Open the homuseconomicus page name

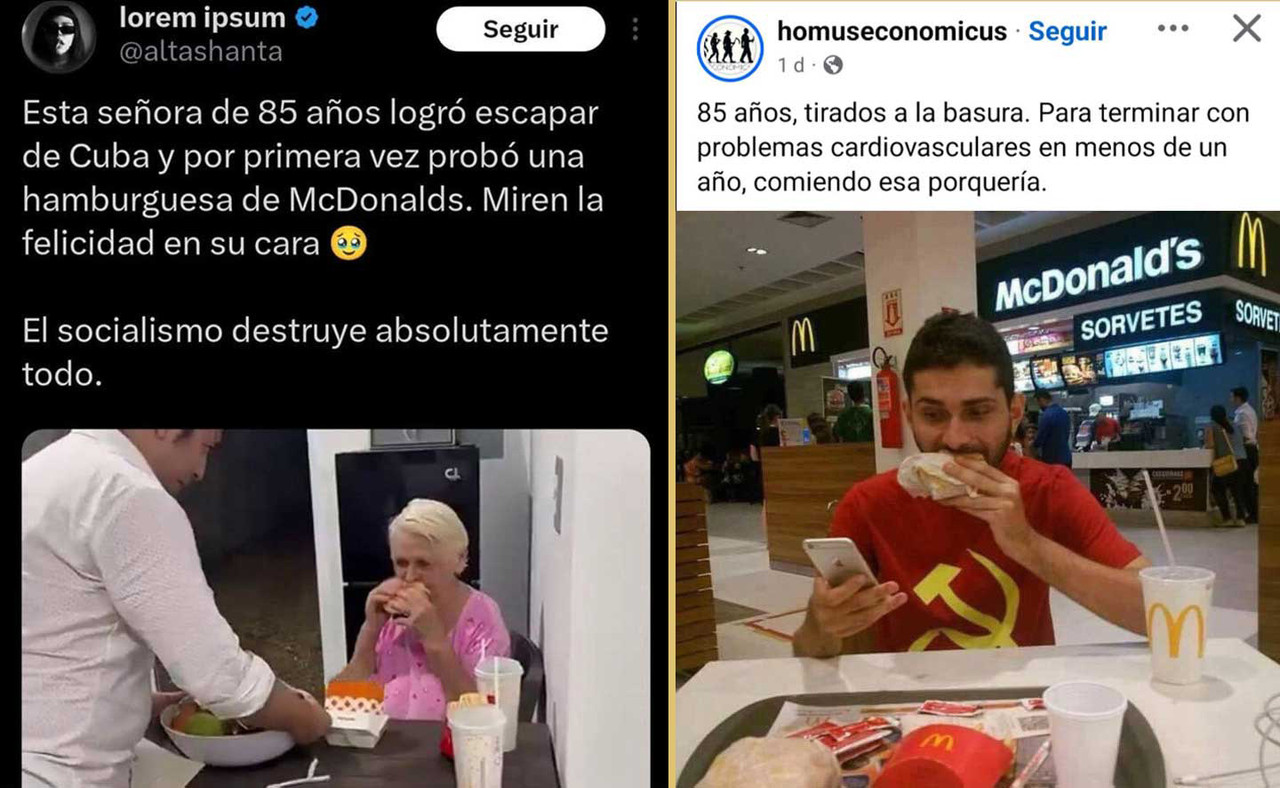(x=892, y=31)
